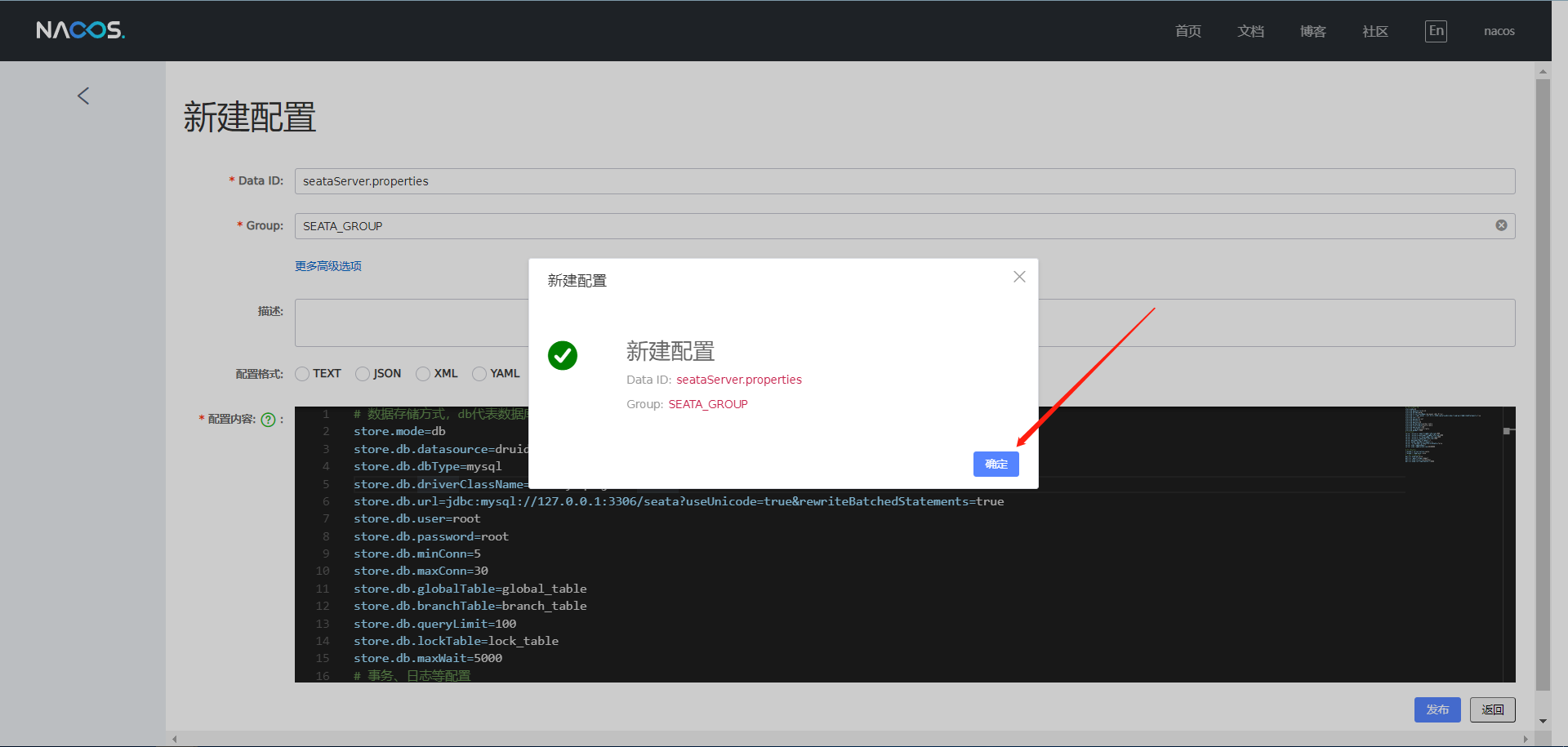
Task: Click the page's scroll up arrow
Action: click(1543, 71)
